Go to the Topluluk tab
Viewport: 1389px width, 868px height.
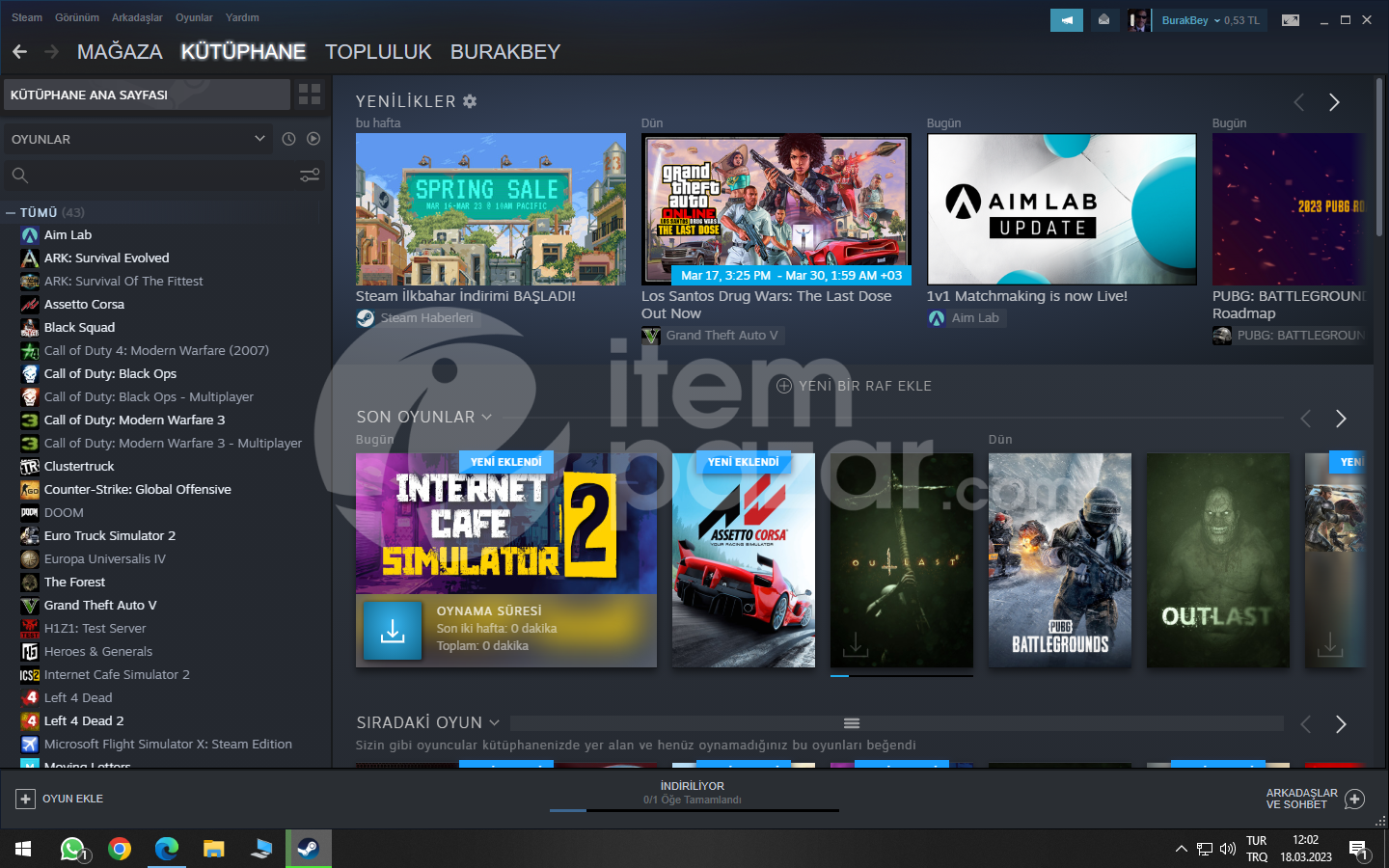point(378,52)
